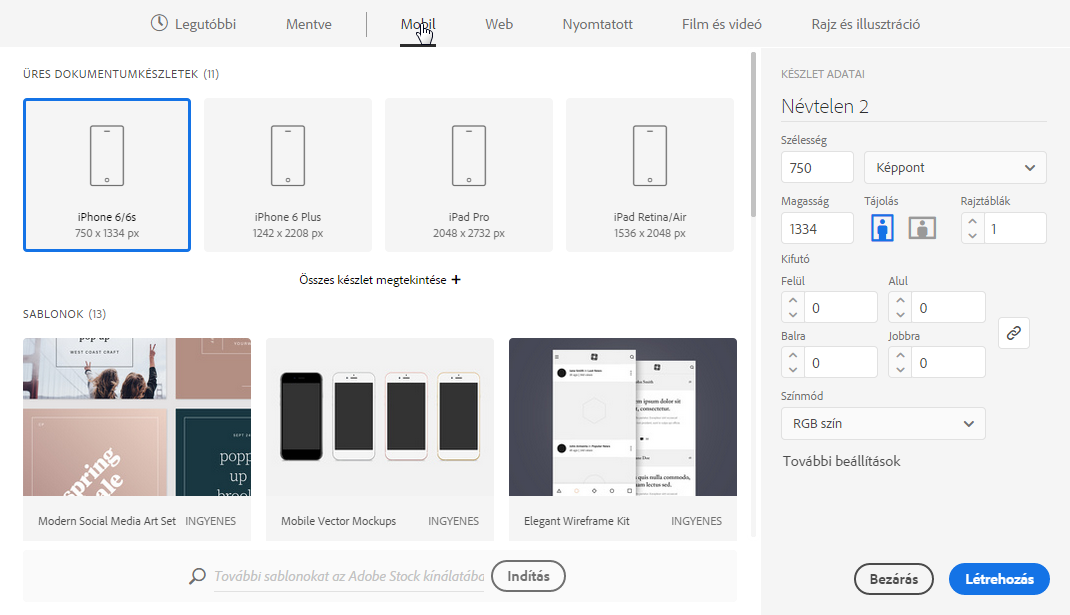Select the Mobil tab
This screenshot has width=1070, height=615.
pyautogui.click(x=418, y=24)
